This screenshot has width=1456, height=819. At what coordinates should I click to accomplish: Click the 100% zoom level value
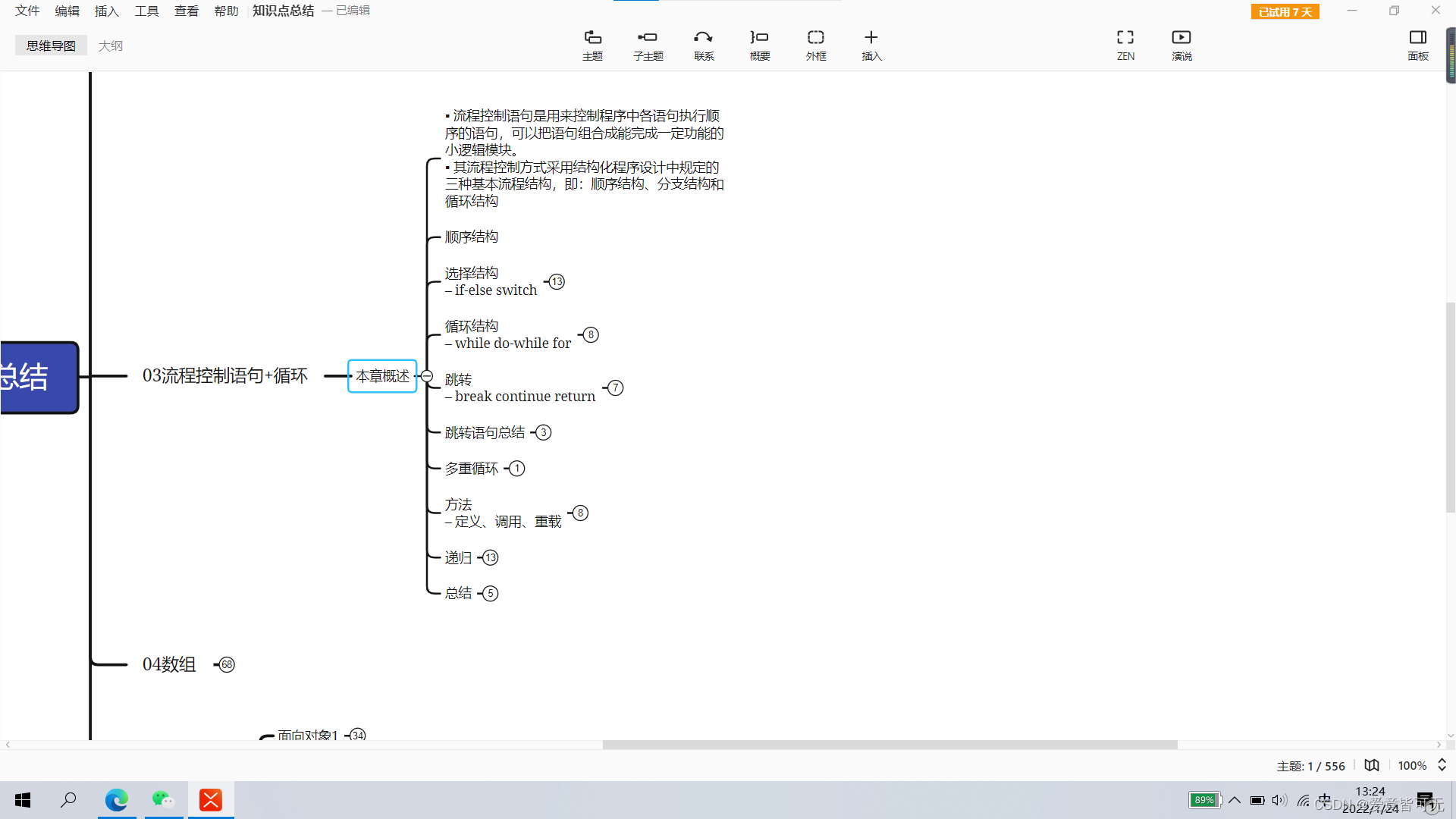coord(1412,766)
